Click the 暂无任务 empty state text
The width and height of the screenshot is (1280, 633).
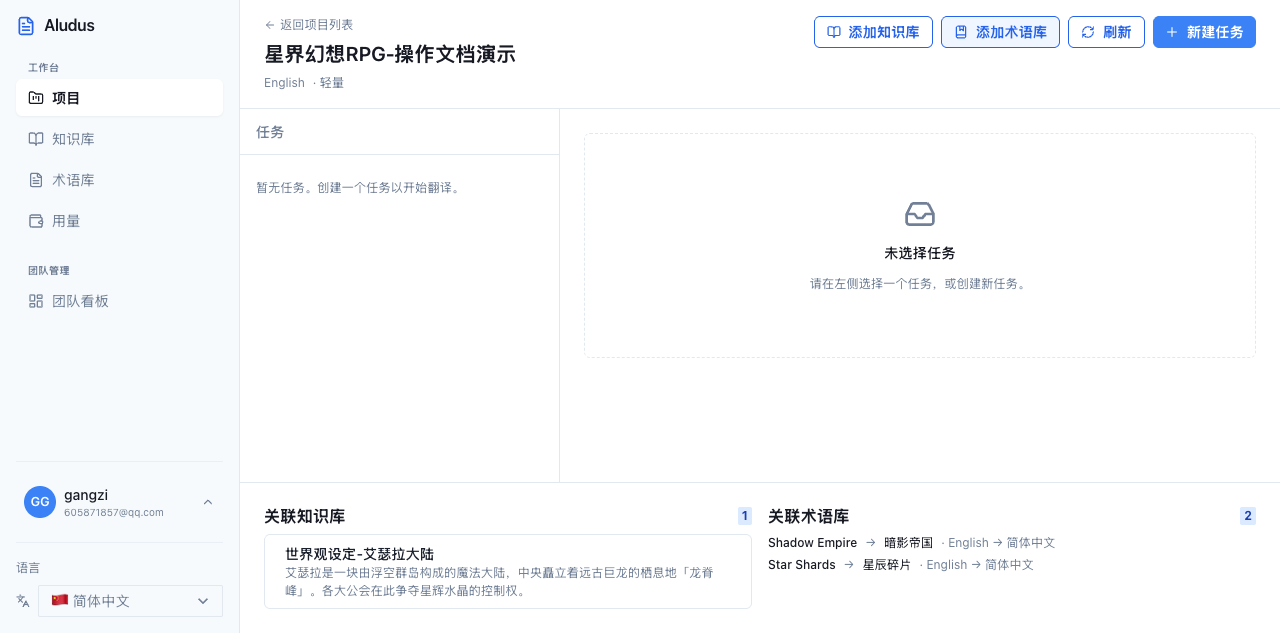pyautogui.click(x=358, y=187)
